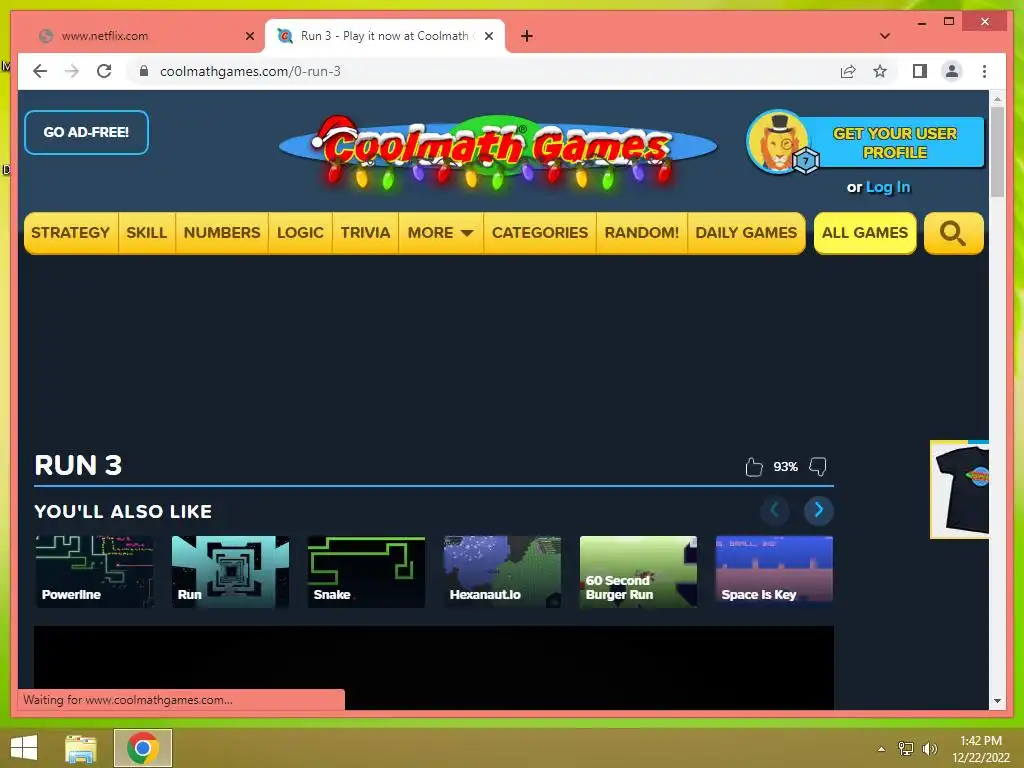Open the LOGIC games menu
The height and width of the screenshot is (768, 1024).
(300, 233)
